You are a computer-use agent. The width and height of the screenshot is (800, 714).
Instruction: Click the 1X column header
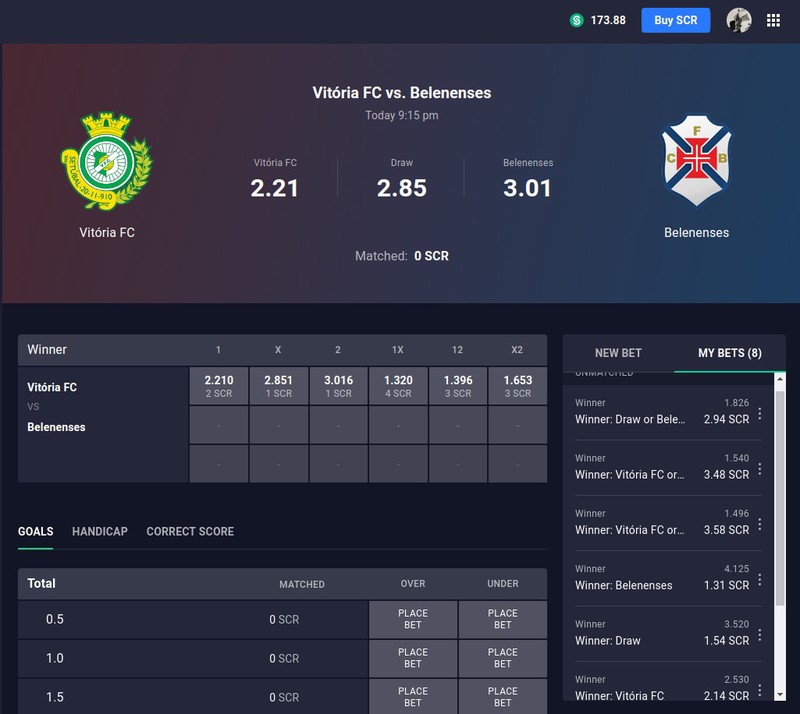[398, 350]
